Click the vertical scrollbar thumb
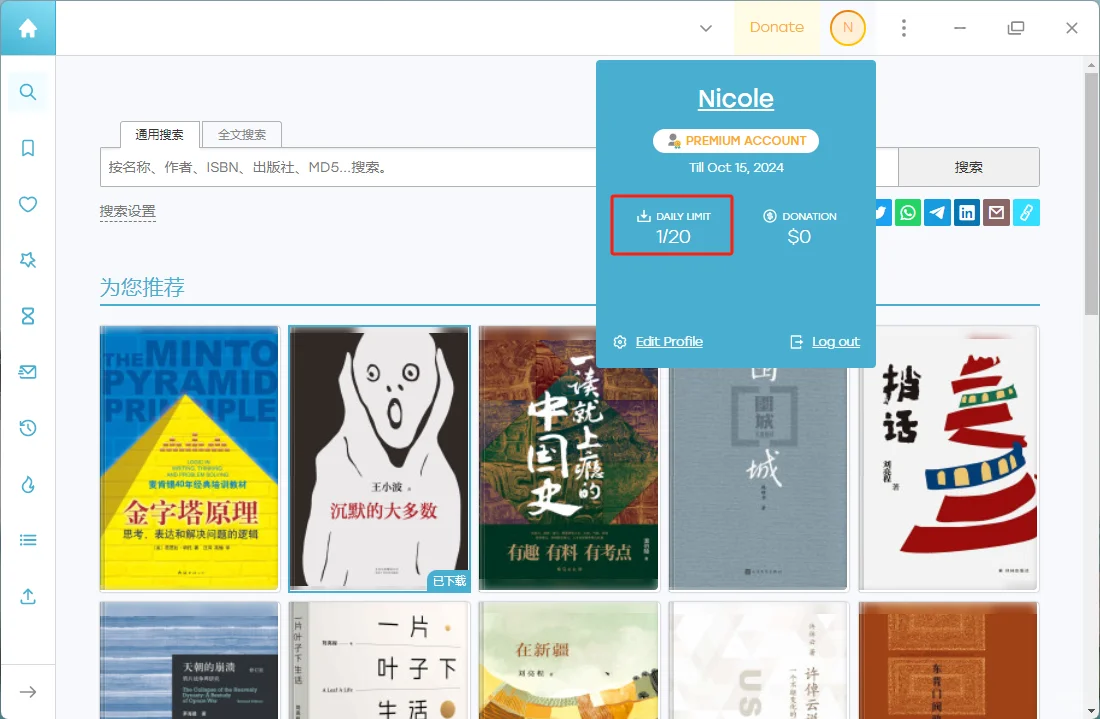Viewport: 1100px width, 719px height. point(1091,193)
